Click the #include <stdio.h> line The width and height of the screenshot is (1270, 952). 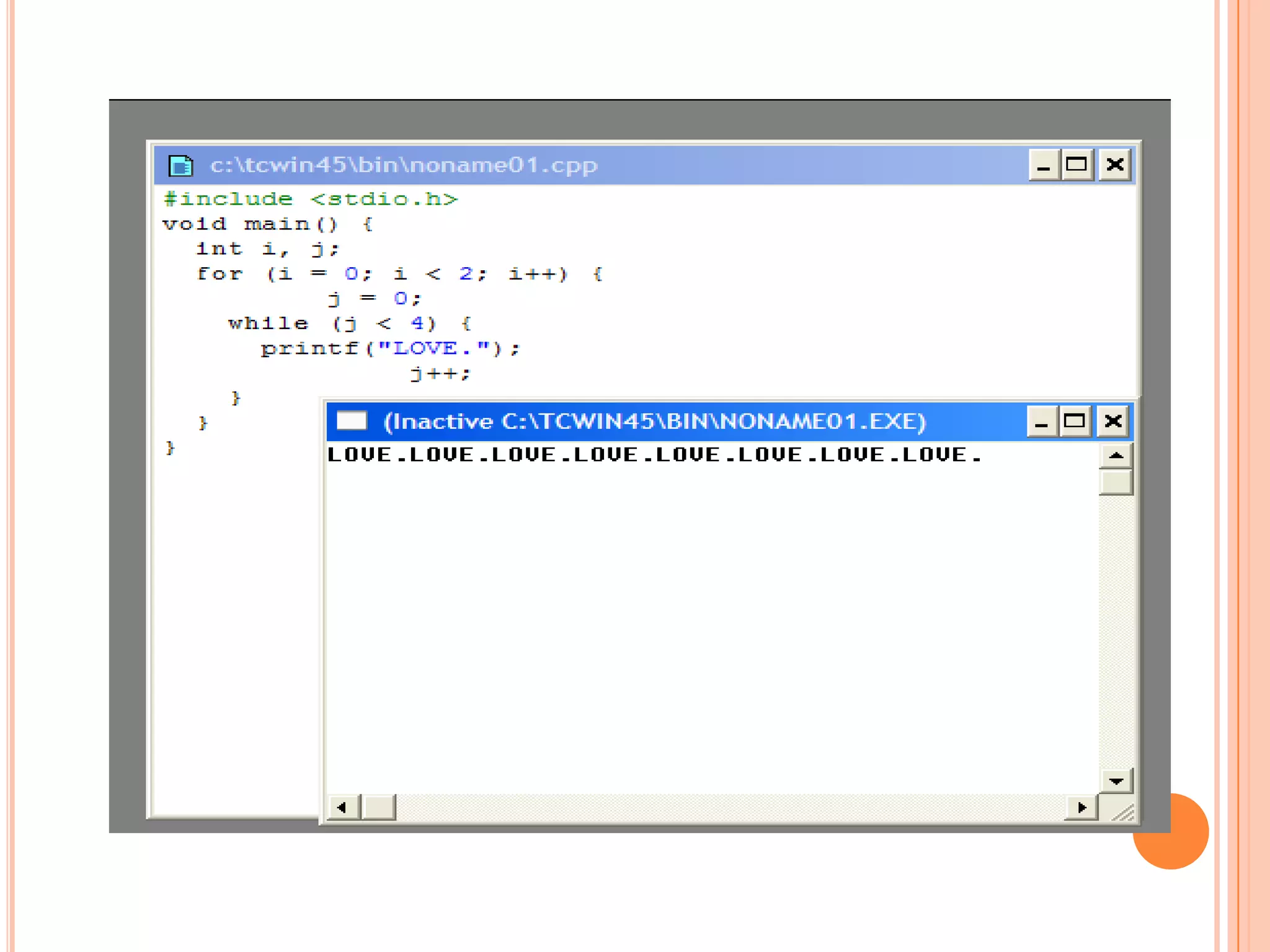click(x=310, y=199)
